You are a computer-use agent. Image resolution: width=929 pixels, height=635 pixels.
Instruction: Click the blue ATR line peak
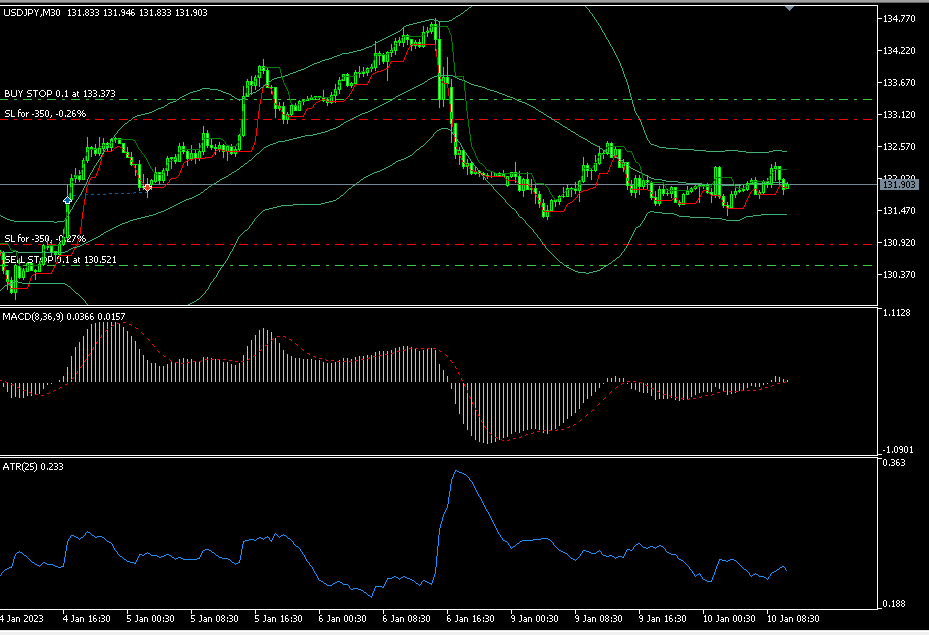456,471
